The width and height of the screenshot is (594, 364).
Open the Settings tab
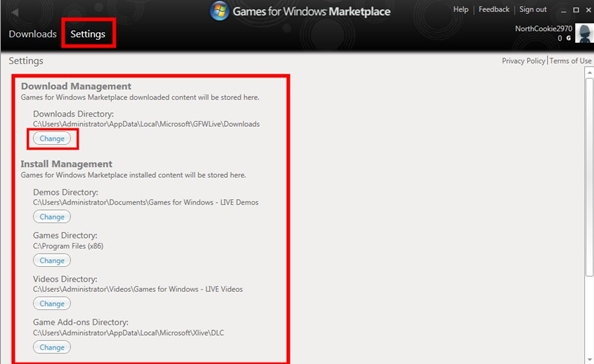coord(88,34)
